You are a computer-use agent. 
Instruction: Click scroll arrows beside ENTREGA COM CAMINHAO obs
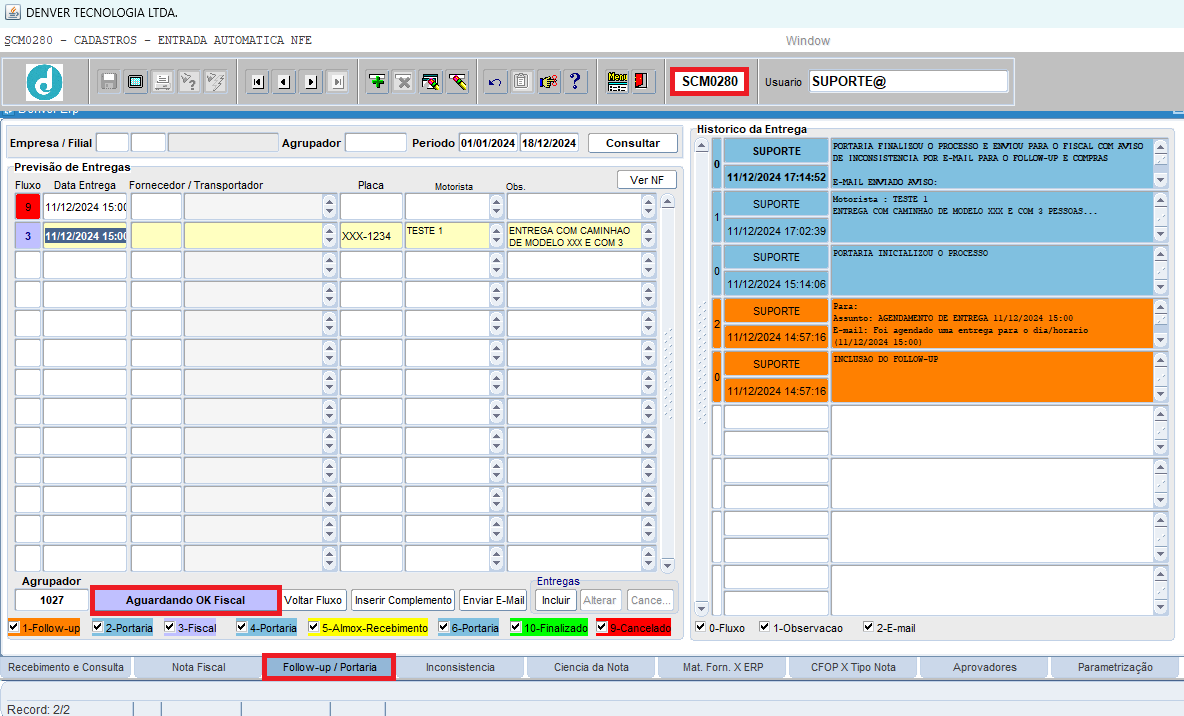[x=649, y=236]
